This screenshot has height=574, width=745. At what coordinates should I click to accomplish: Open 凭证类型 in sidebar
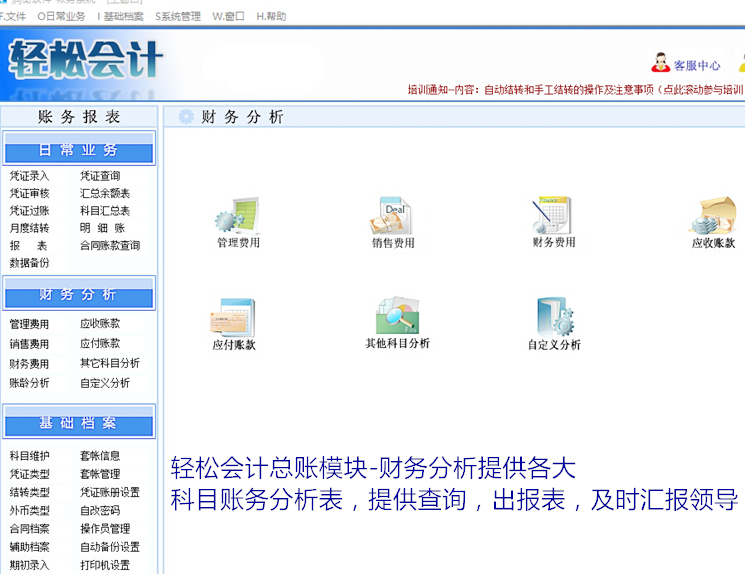(x=29, y=474)
